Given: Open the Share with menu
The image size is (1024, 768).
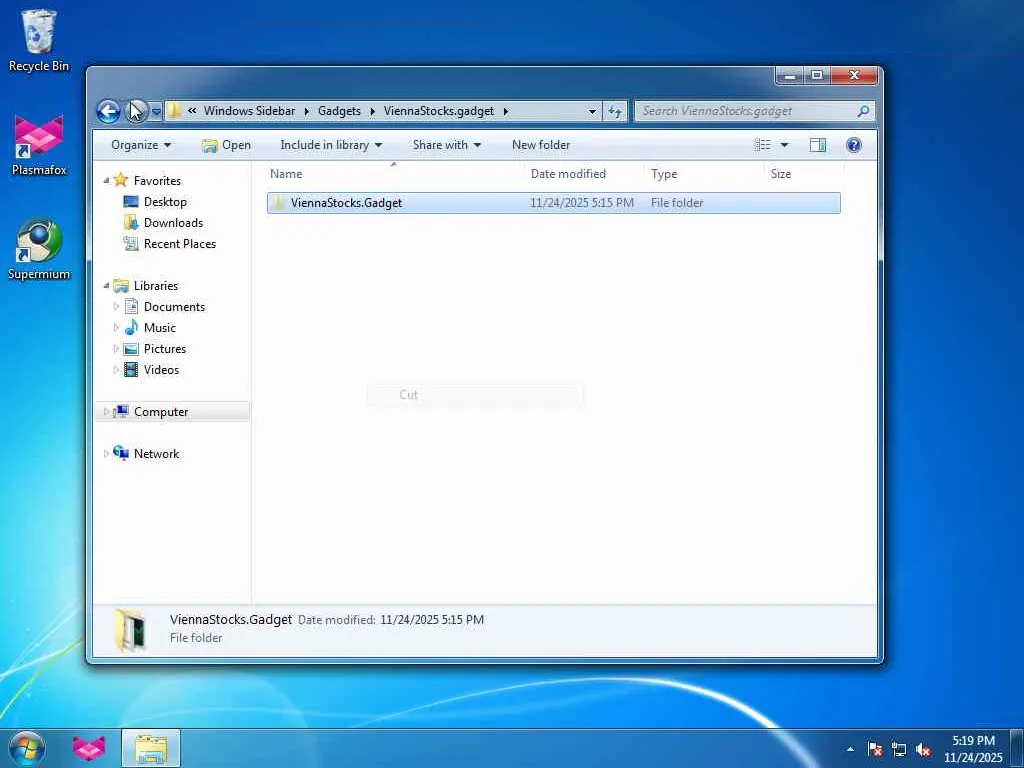Looking at the screenshot, I should (x=447, y=145).
